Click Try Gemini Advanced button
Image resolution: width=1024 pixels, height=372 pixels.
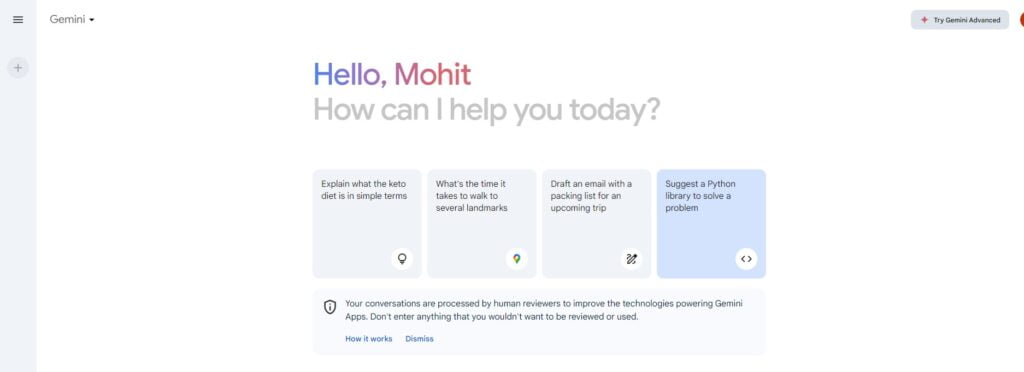tap(960, 20)
